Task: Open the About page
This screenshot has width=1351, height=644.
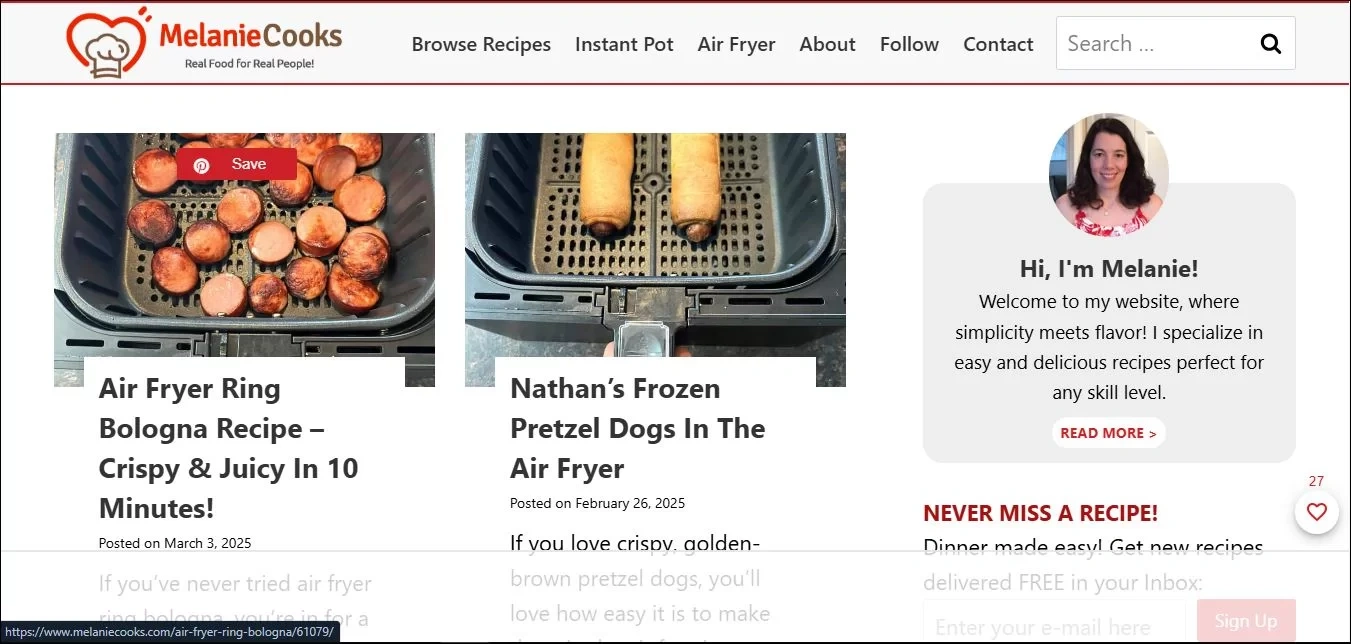Action: click(x=827, y=44)
